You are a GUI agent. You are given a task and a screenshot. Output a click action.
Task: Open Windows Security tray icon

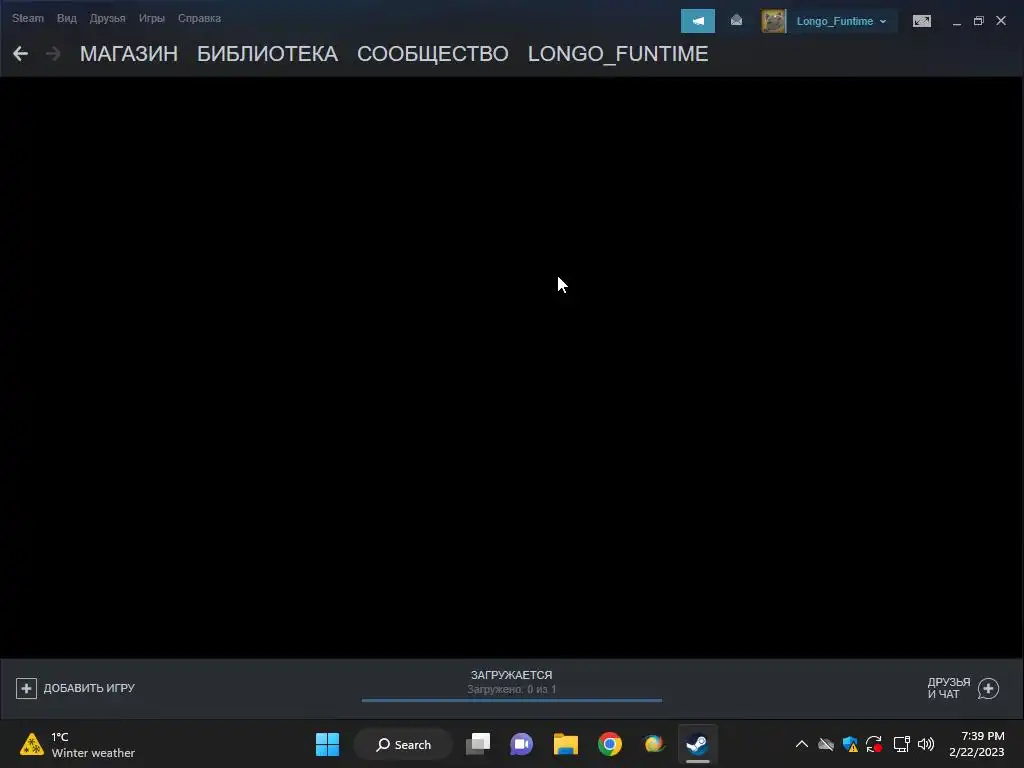(850, 744)
